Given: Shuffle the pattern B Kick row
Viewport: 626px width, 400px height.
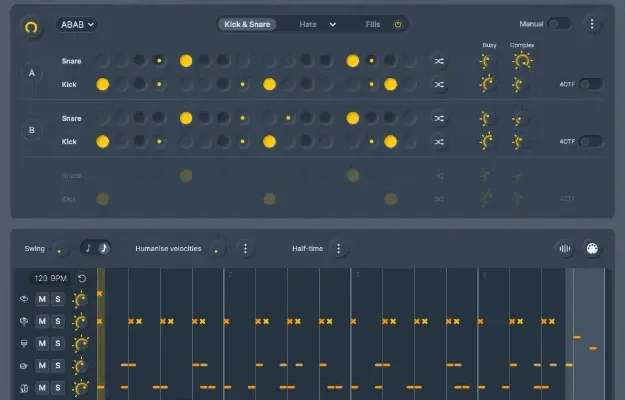Looking at the screenshot, I should 439,142.
